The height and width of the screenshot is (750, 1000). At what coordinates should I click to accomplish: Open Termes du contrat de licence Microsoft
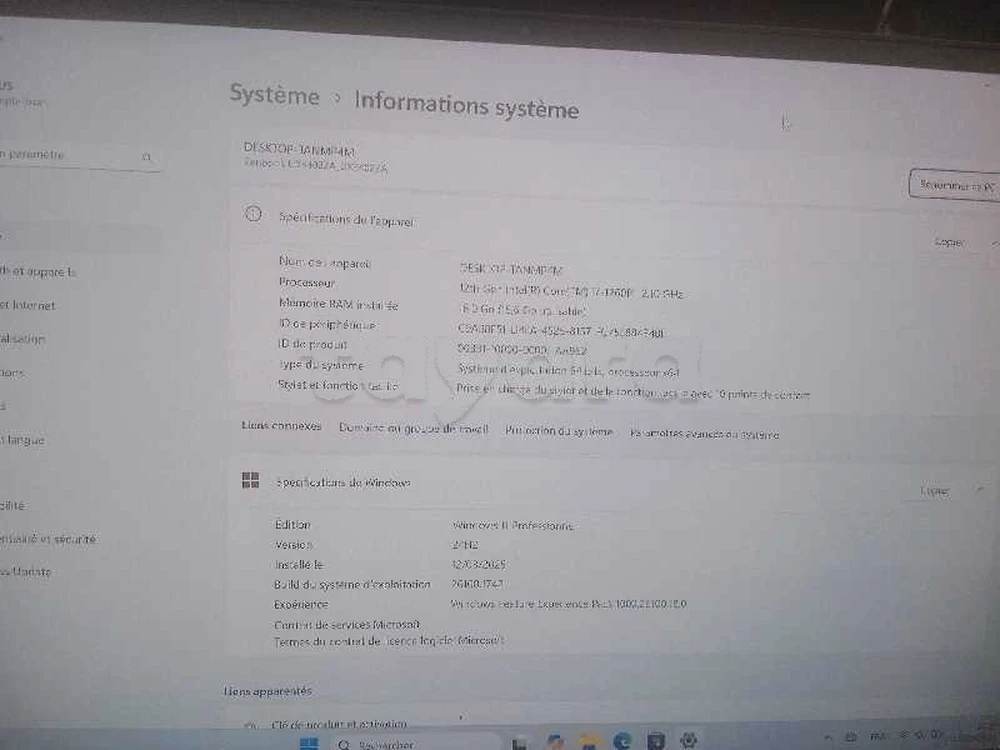(388, 641)
